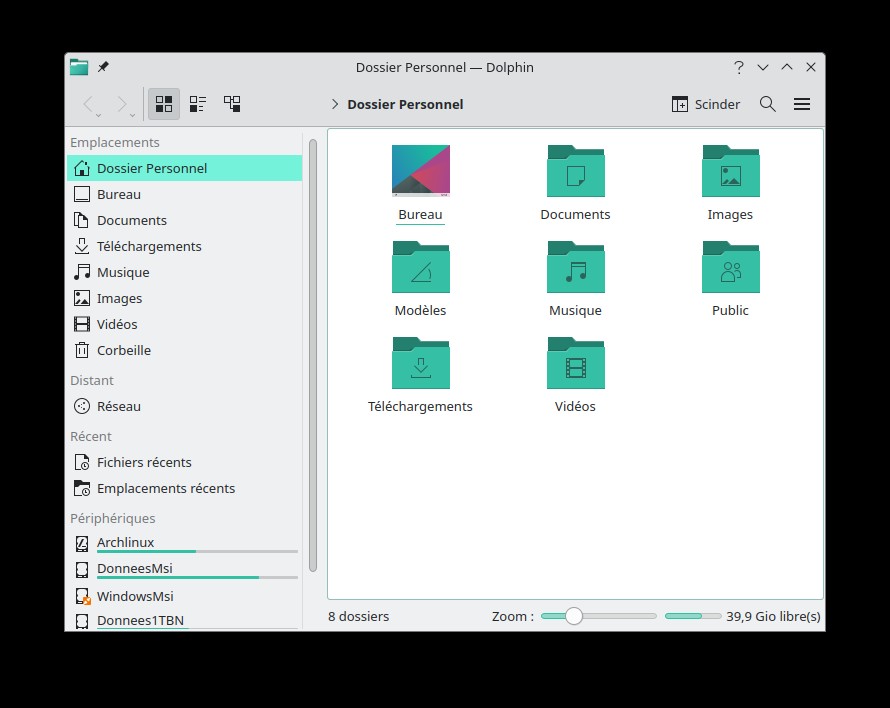Switch to compact view mode

coord(198,104)
